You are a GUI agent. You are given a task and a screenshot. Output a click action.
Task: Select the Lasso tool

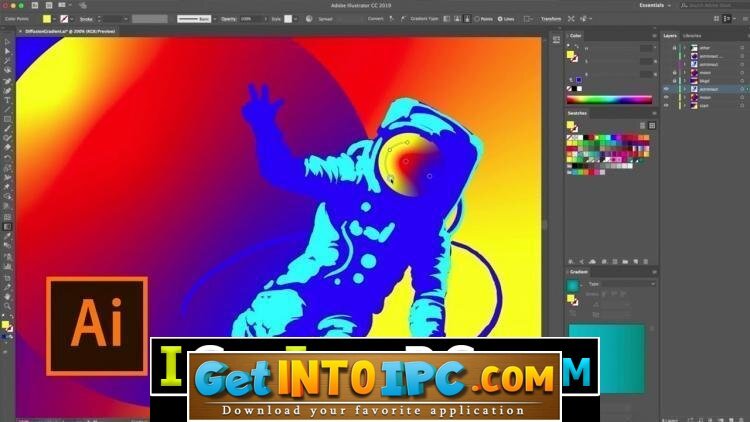[7, 70]
